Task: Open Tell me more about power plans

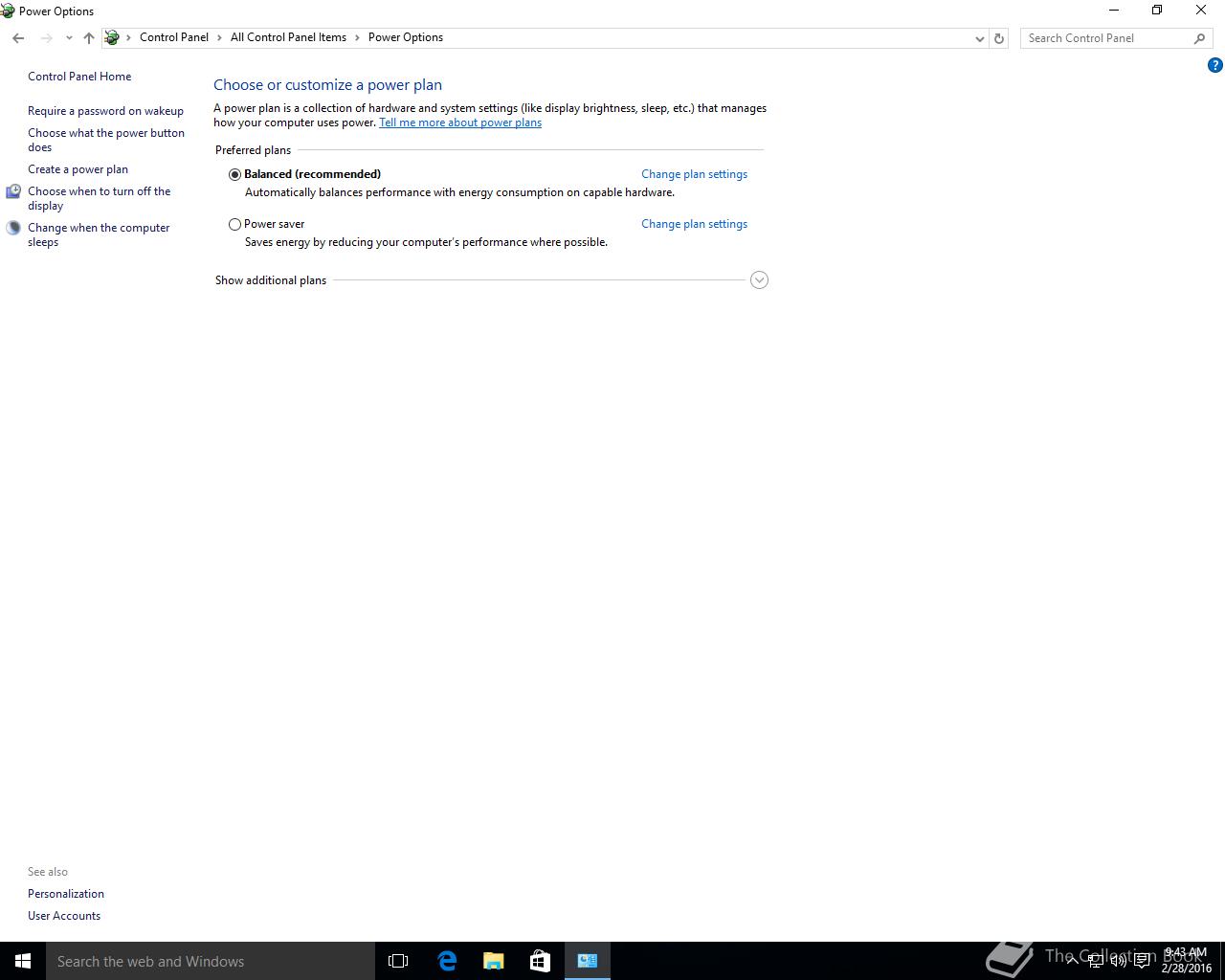Action: [460, 122]
